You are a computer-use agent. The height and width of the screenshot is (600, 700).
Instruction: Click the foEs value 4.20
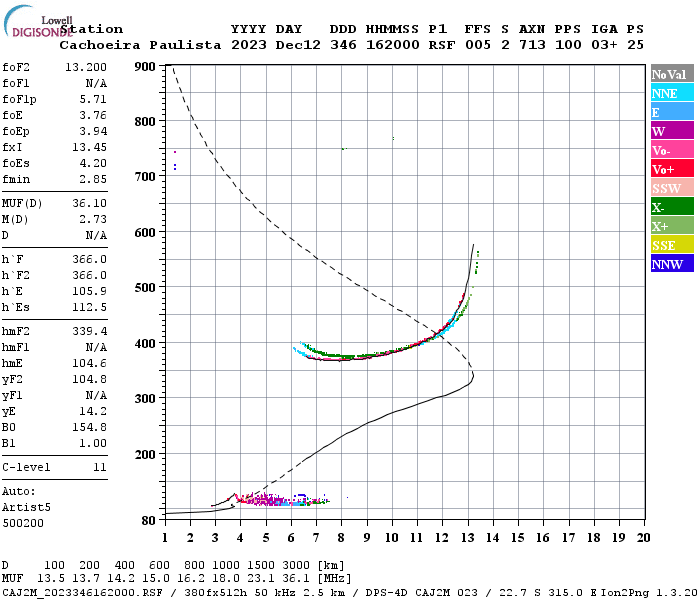(93, 163)
